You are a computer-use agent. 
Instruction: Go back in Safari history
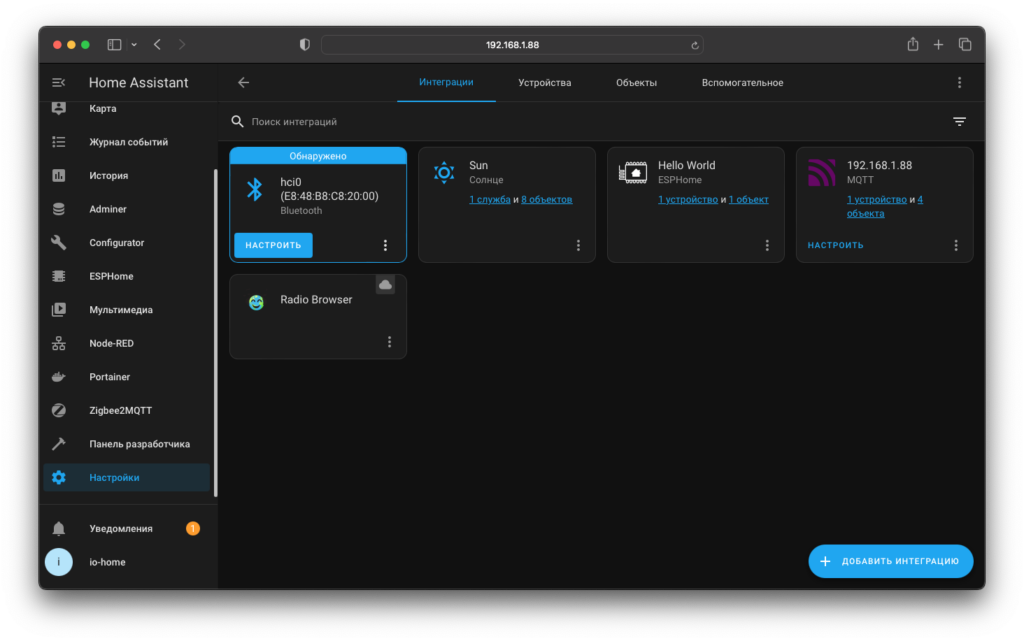pyautogui.click(x=157, y=44)
